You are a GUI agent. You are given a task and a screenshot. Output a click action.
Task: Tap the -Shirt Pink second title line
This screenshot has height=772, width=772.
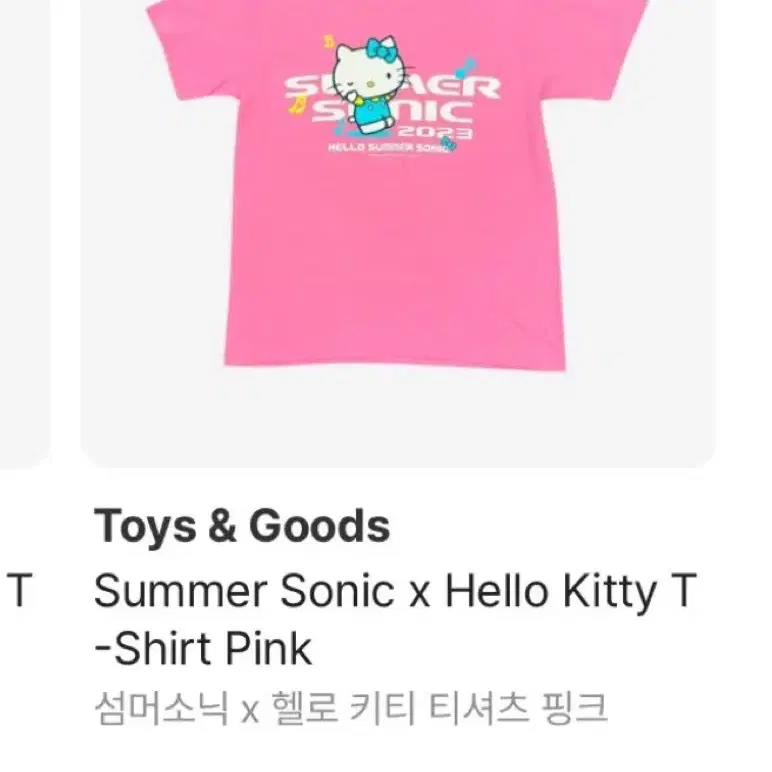(x=202, y=648)
